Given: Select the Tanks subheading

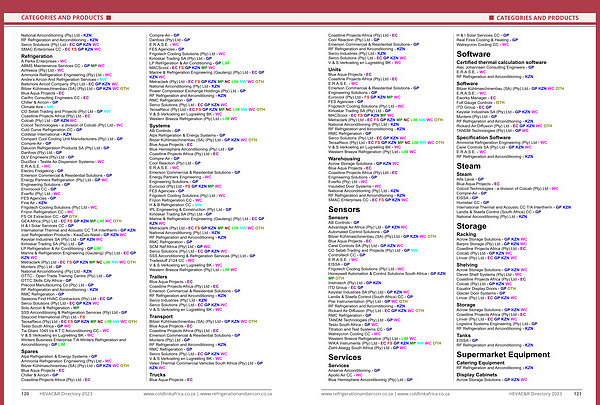Looking at the screenshot, I should 463,335.
